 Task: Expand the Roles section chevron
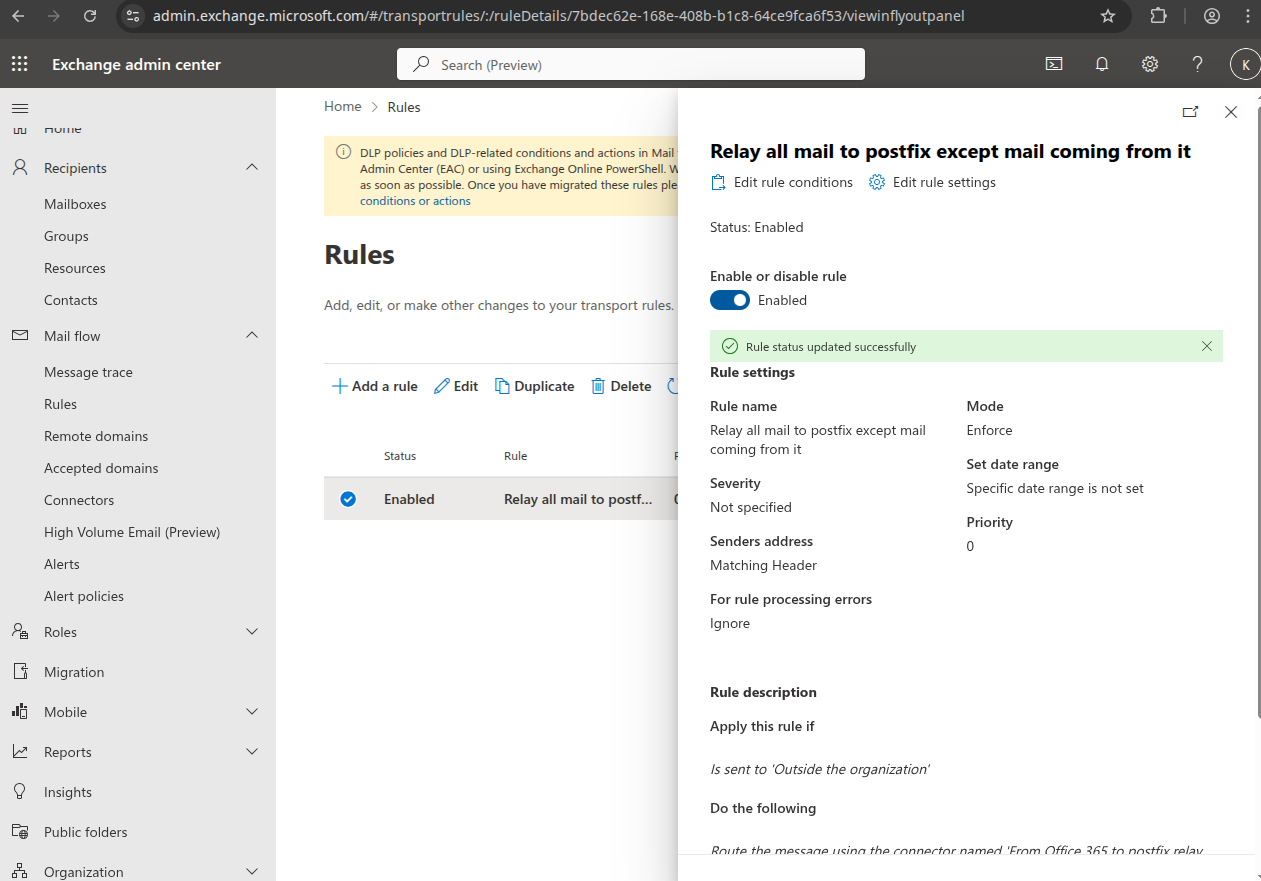pos(252,631)
